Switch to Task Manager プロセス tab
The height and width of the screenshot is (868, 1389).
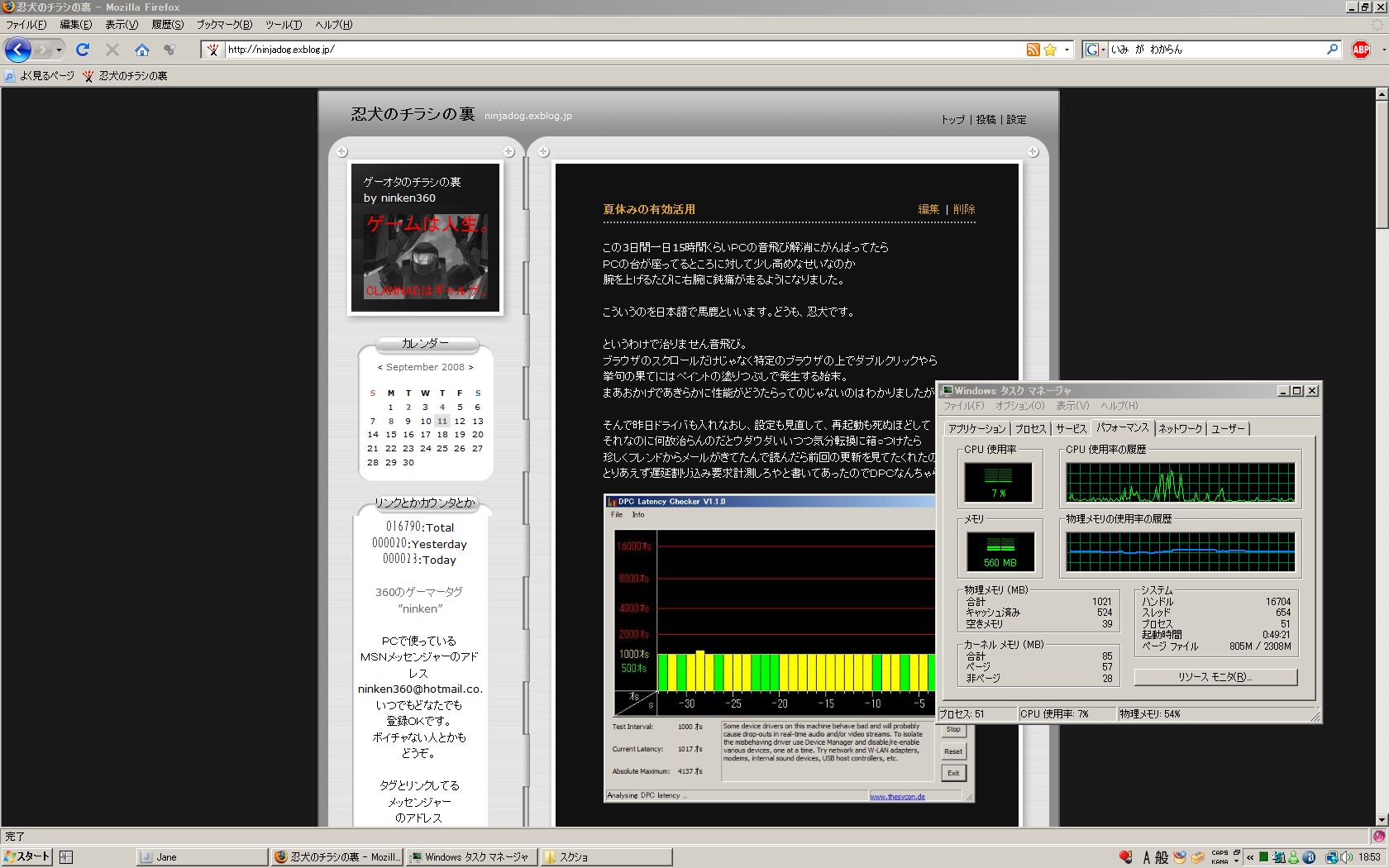pos(1030,429)
